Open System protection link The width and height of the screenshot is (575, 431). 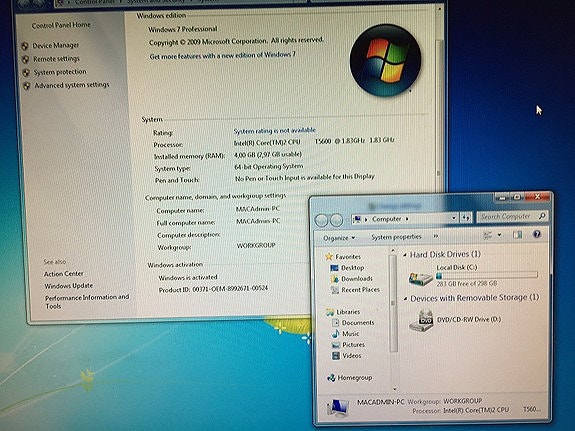tap(60, 72)
